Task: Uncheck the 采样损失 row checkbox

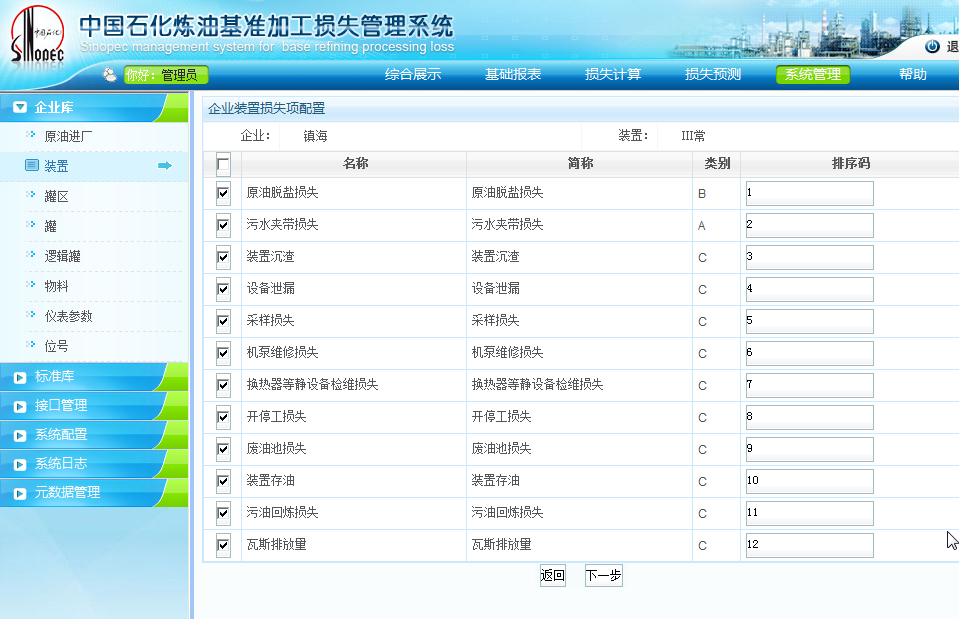Action: pos(223,321)
